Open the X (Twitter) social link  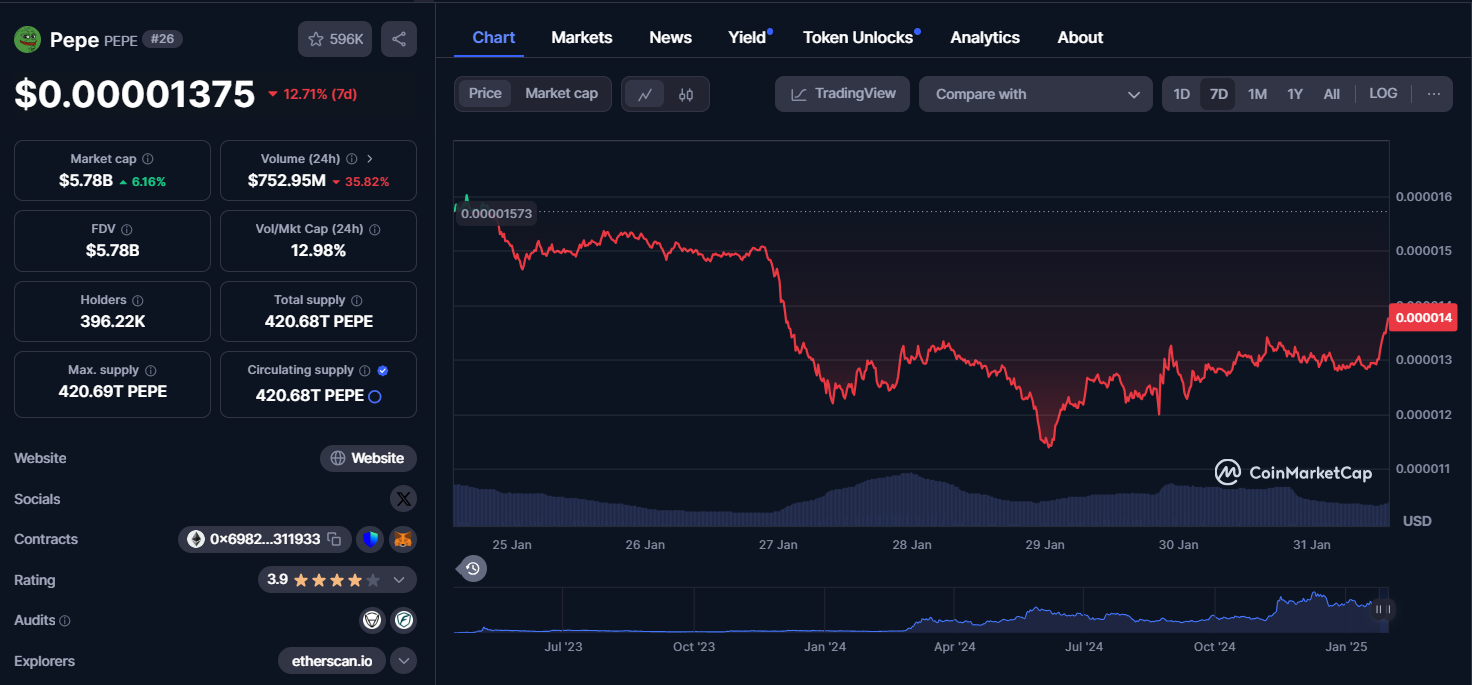click(x=403, y=499)
